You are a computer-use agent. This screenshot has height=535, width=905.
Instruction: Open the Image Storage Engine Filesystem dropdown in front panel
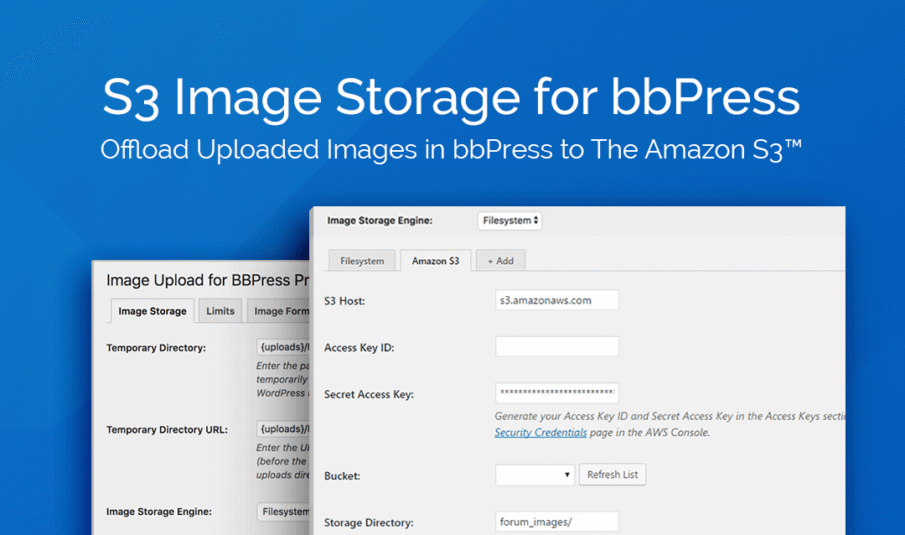[x=509, y=220]
